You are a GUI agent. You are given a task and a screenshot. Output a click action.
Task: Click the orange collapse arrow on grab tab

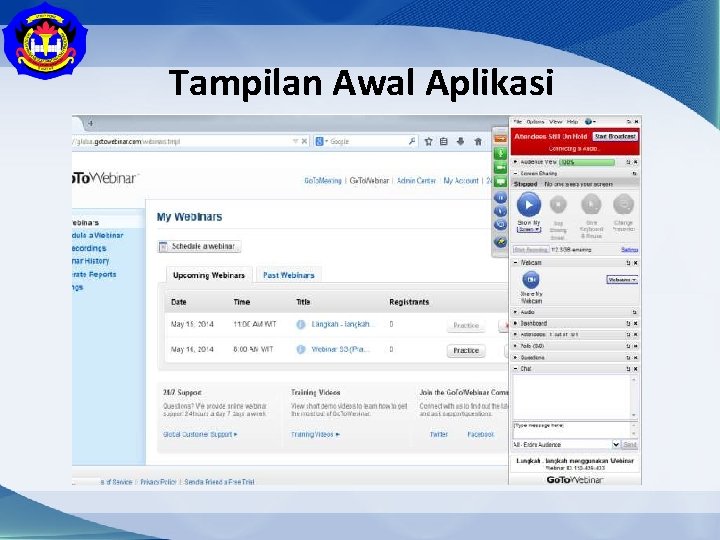pyautogui.click(x=500, y=137)
